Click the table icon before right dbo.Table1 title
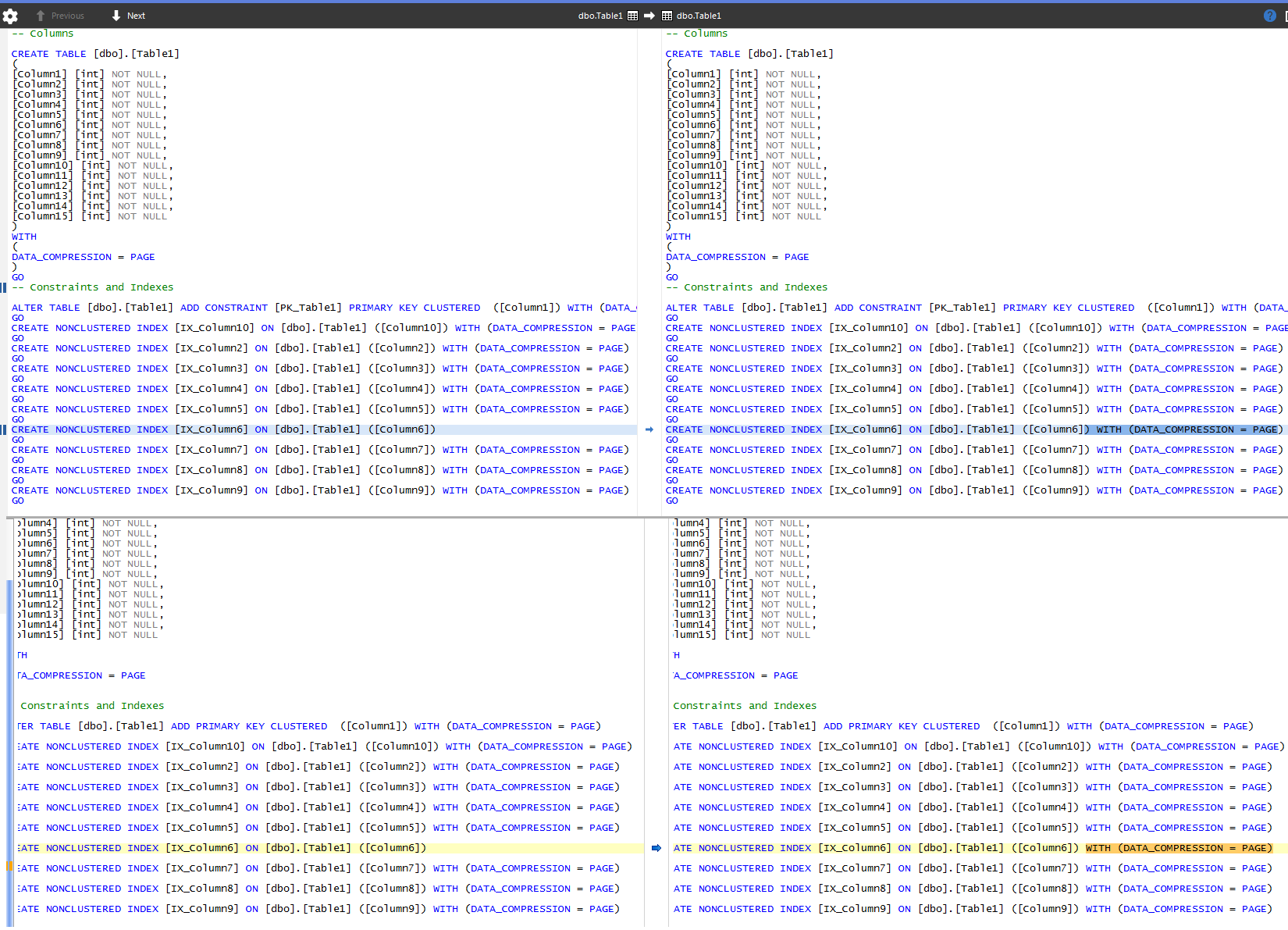The height and width of the screenshot is (930, 1288). 667,16
